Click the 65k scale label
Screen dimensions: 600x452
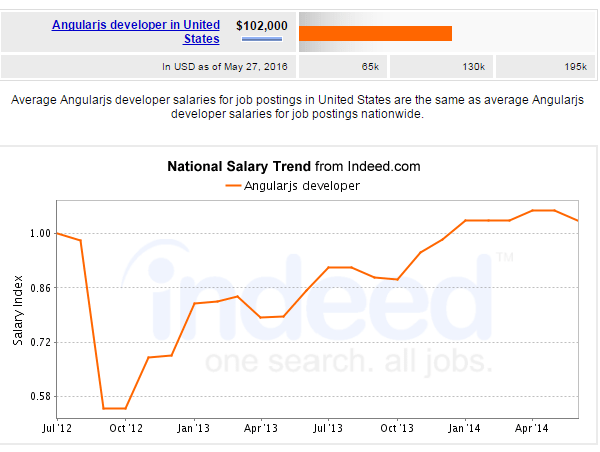tap(370, 67)
